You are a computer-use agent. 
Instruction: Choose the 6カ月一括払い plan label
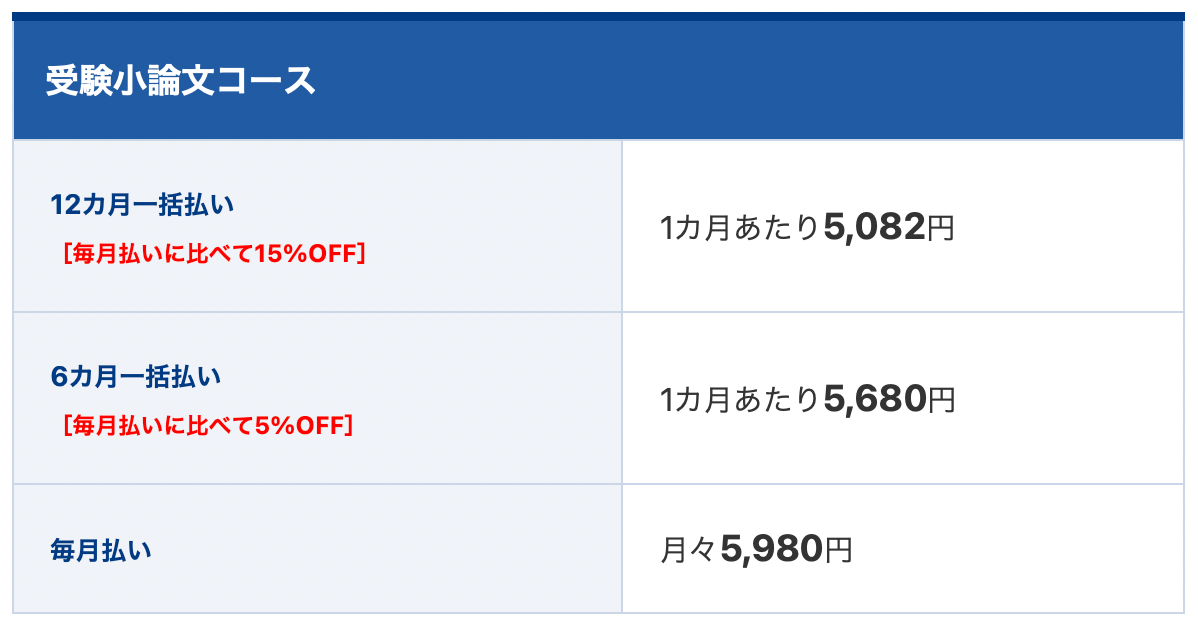(136, 377)
